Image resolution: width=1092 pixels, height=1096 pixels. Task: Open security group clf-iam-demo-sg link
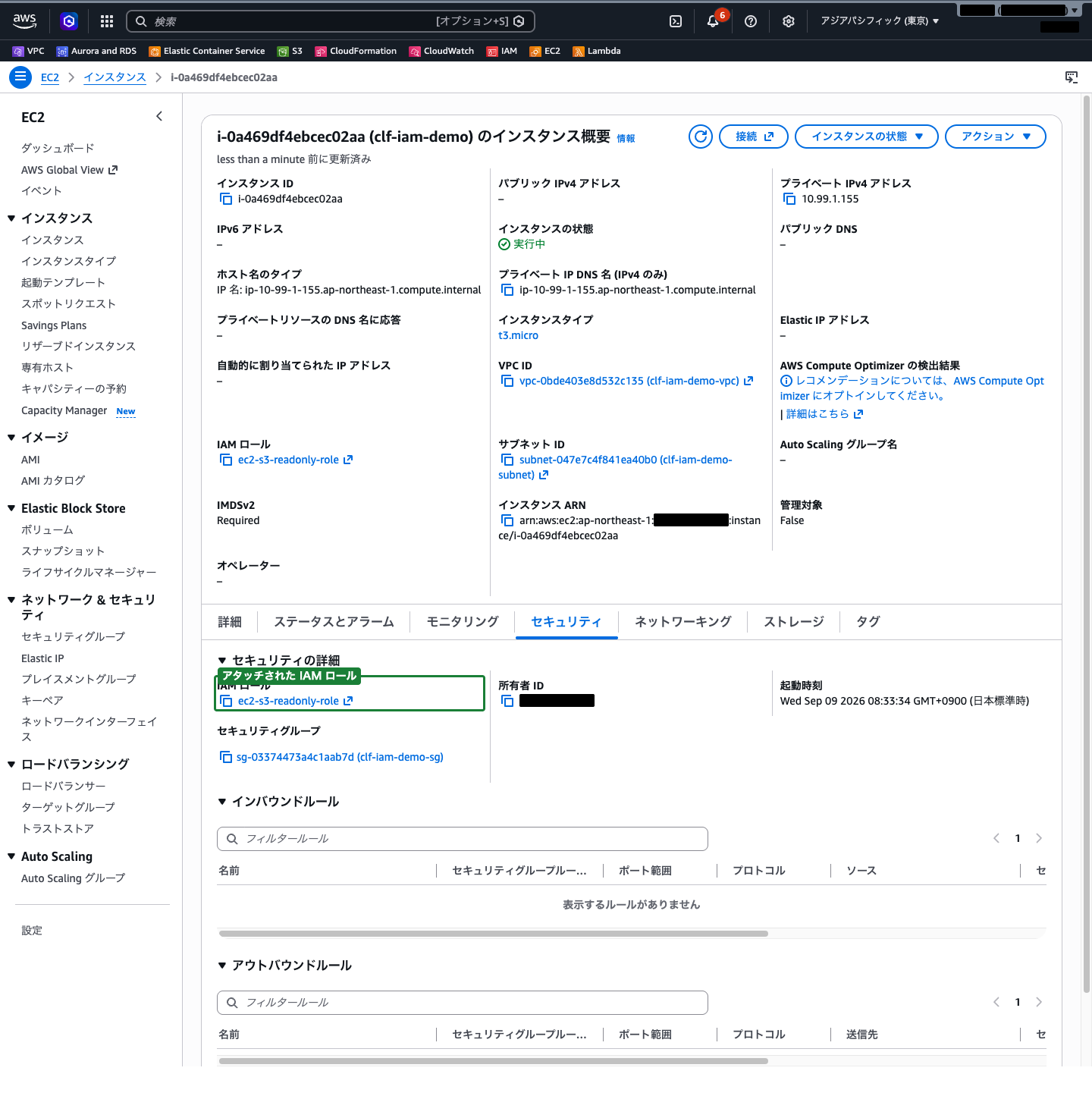pos(340,757)
